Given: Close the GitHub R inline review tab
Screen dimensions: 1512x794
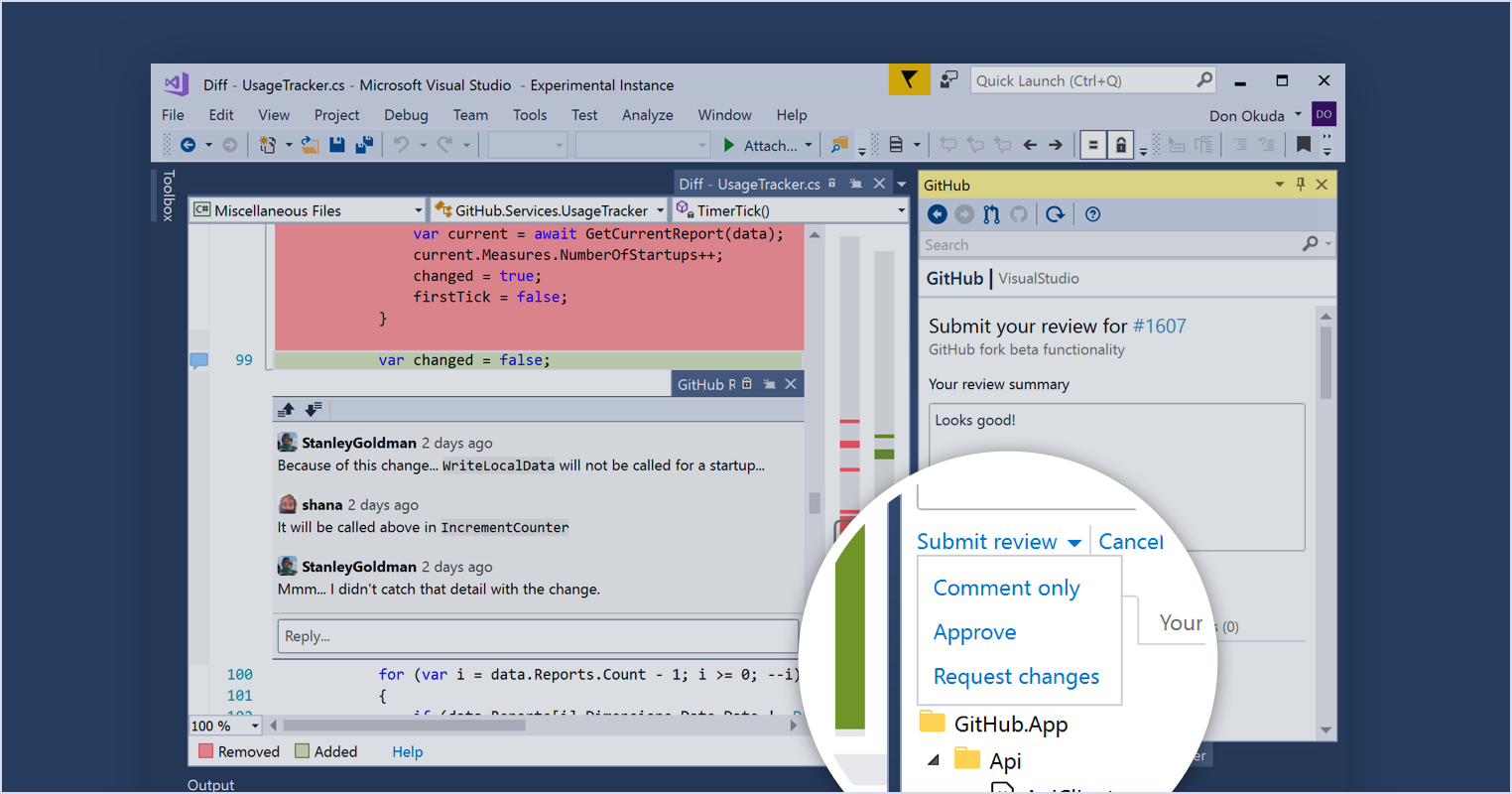Looking at the screenshot, I should (791, 384).
